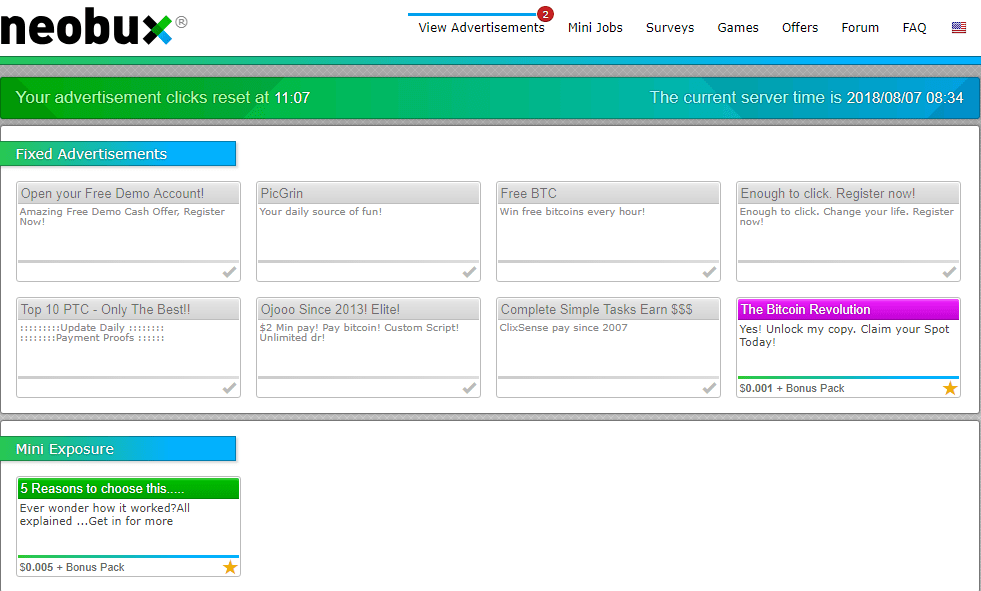
Task: Click the checkmark on the Top 10 PTC ad
Action: [x=230, y=388]
